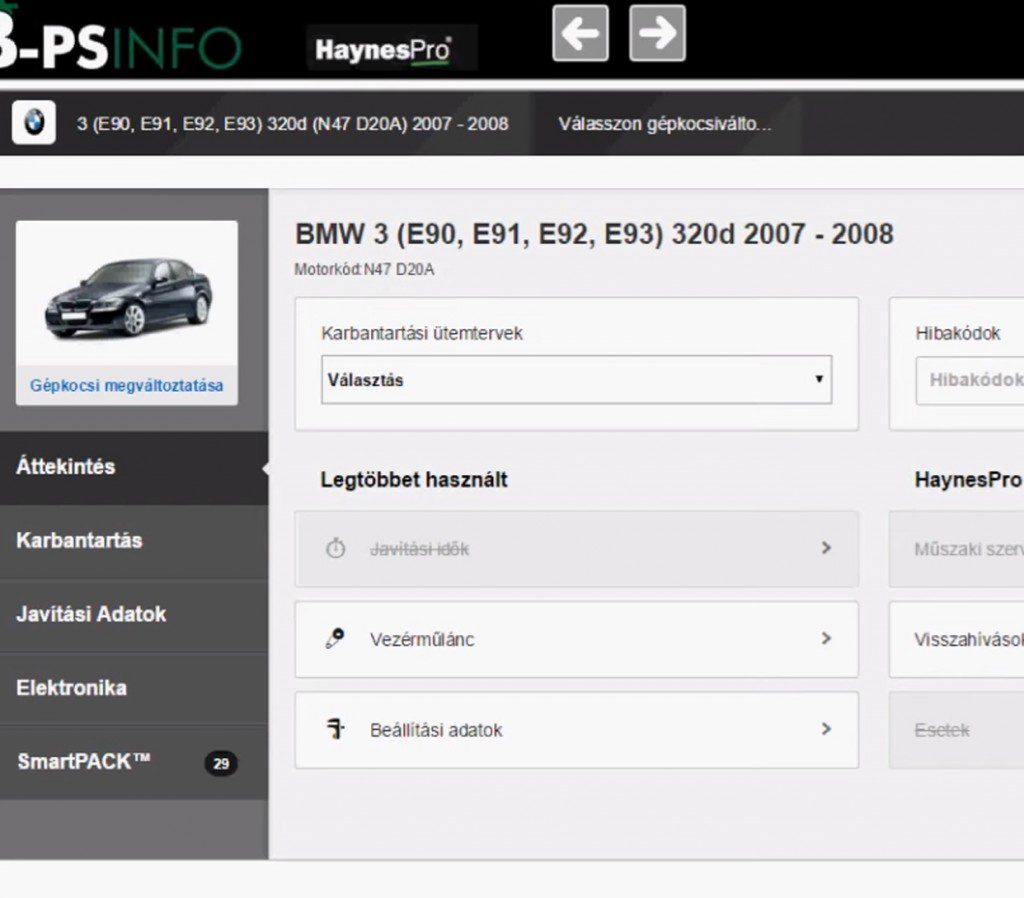This screenshot has height=898, width=1024.
Task: Open the Beállítási adatok item
Action: point(577,730)
